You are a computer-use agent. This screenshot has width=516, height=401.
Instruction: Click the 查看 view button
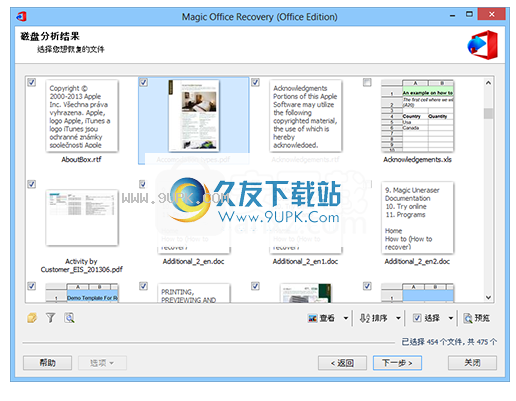tap(321, 318)
